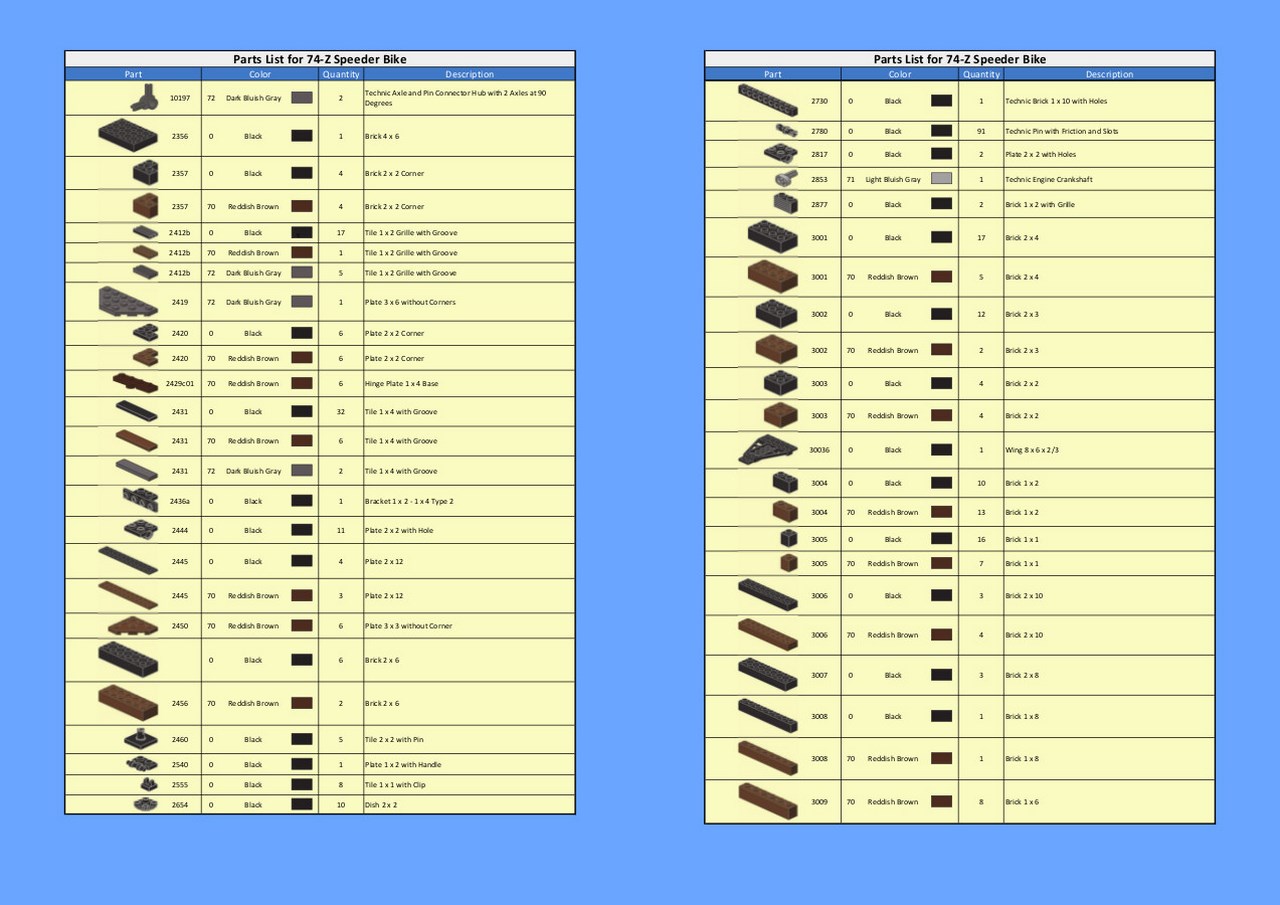This screenshot has width=1280, height=905.
Task: Click 'Light Bluish Gray' color name
Action: (893, 179)
